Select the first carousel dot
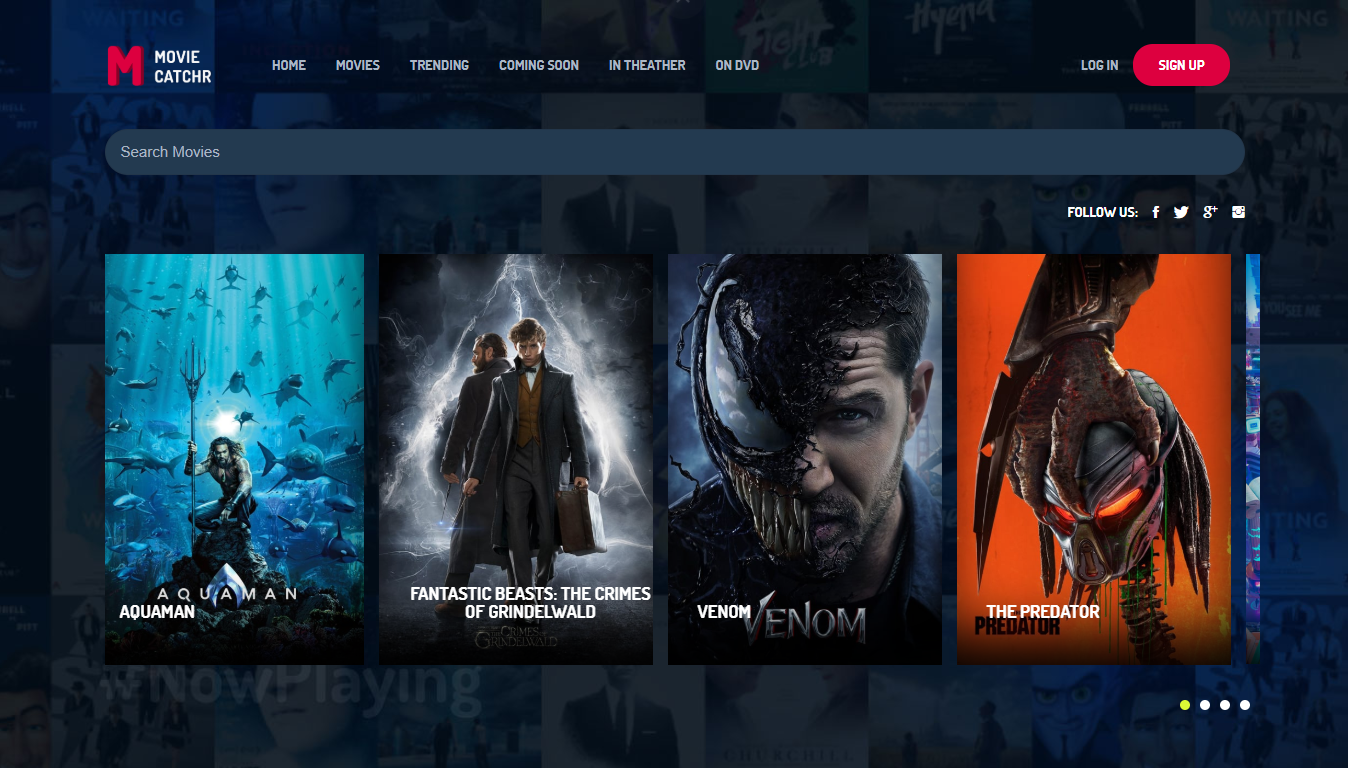Viewport: 1348px width, 768px height. point(1185,705)
